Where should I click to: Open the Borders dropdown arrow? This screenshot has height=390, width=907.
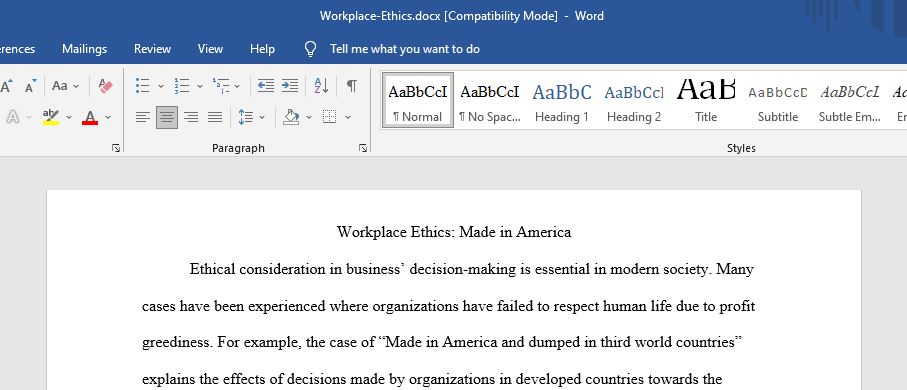coord(348,117)
